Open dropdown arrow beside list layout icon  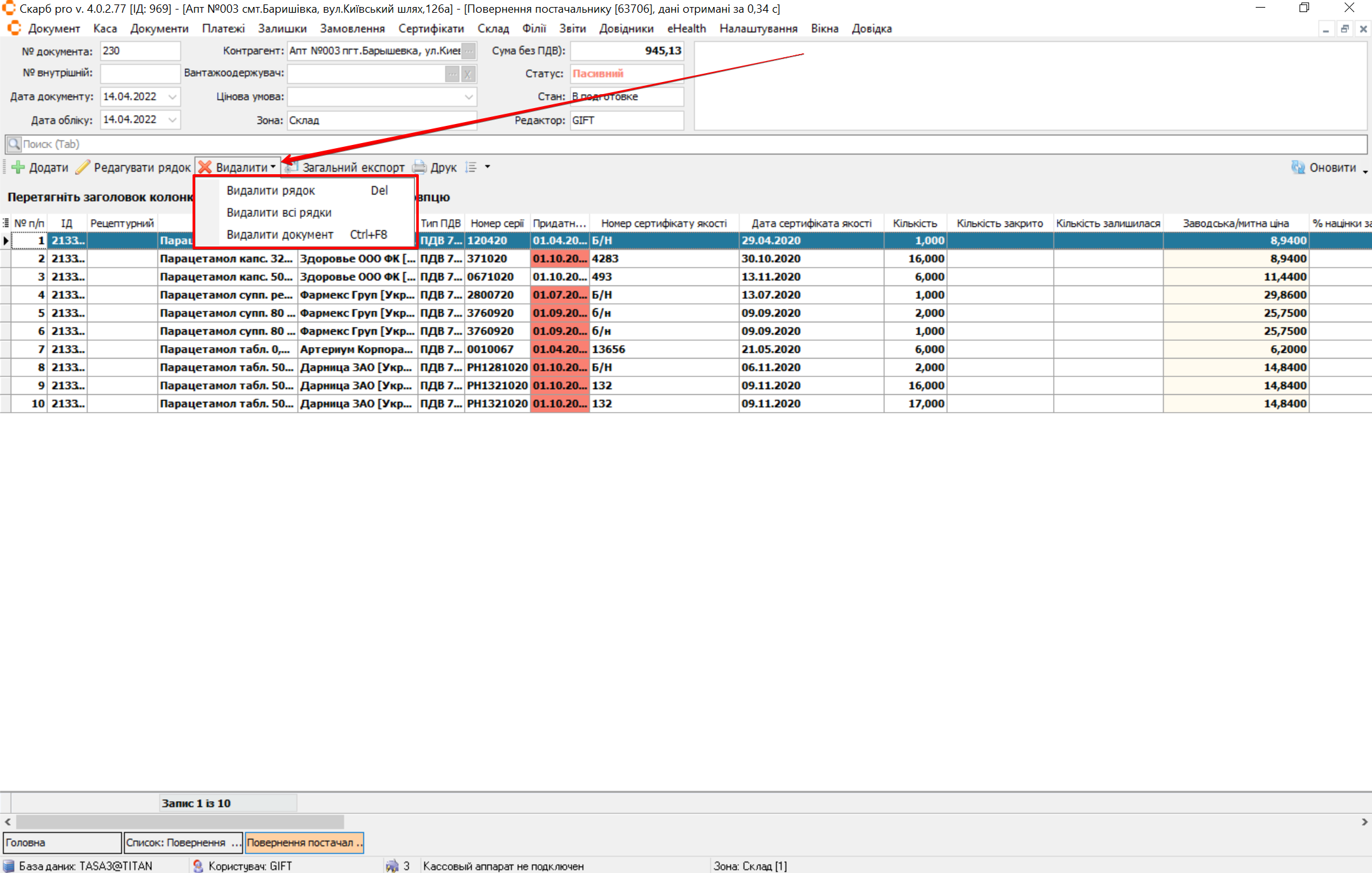point(487,167)
